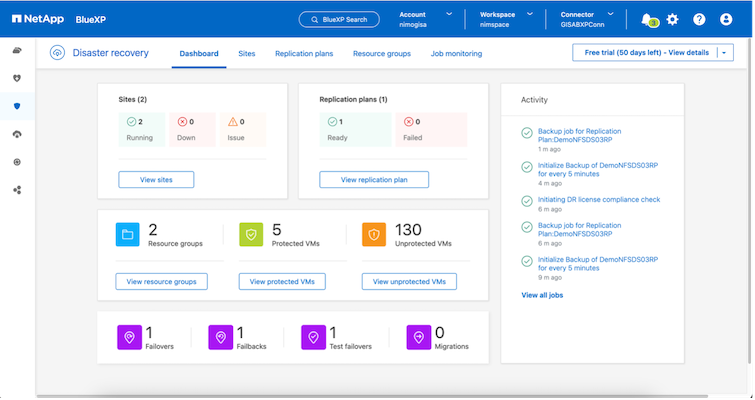Viewport: 755px width, 400px height.
Task: Switch to the Replication plans tab
Action: pos(306,54)
